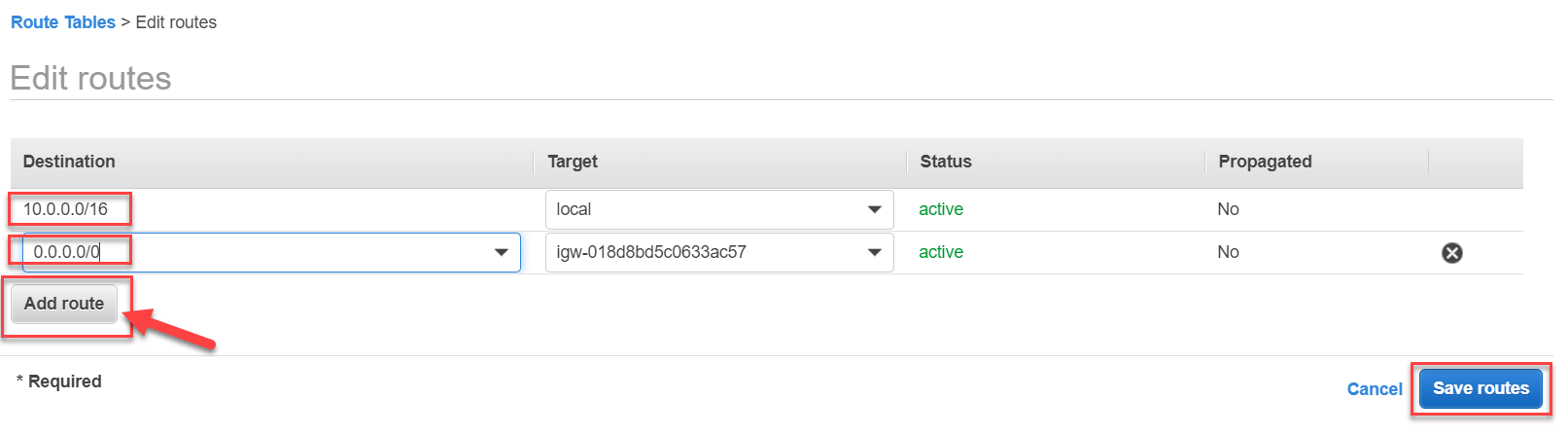This screenshot has height=436, width=1568.
Task: Go back via Route Tables breadcrumb link
Action: (x=63, y=22)
